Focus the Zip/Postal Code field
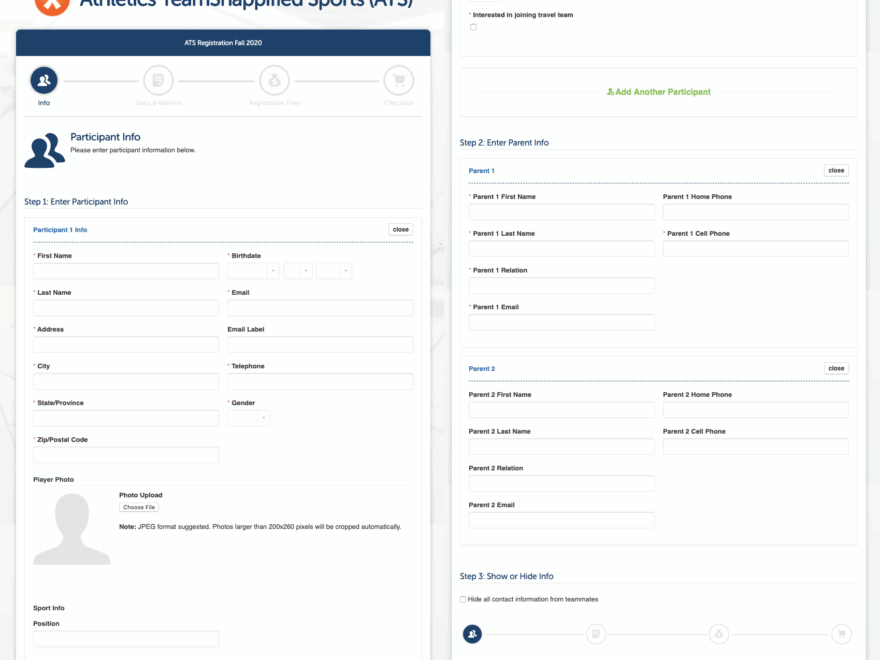The image size is (880, 660). (126, 455)
